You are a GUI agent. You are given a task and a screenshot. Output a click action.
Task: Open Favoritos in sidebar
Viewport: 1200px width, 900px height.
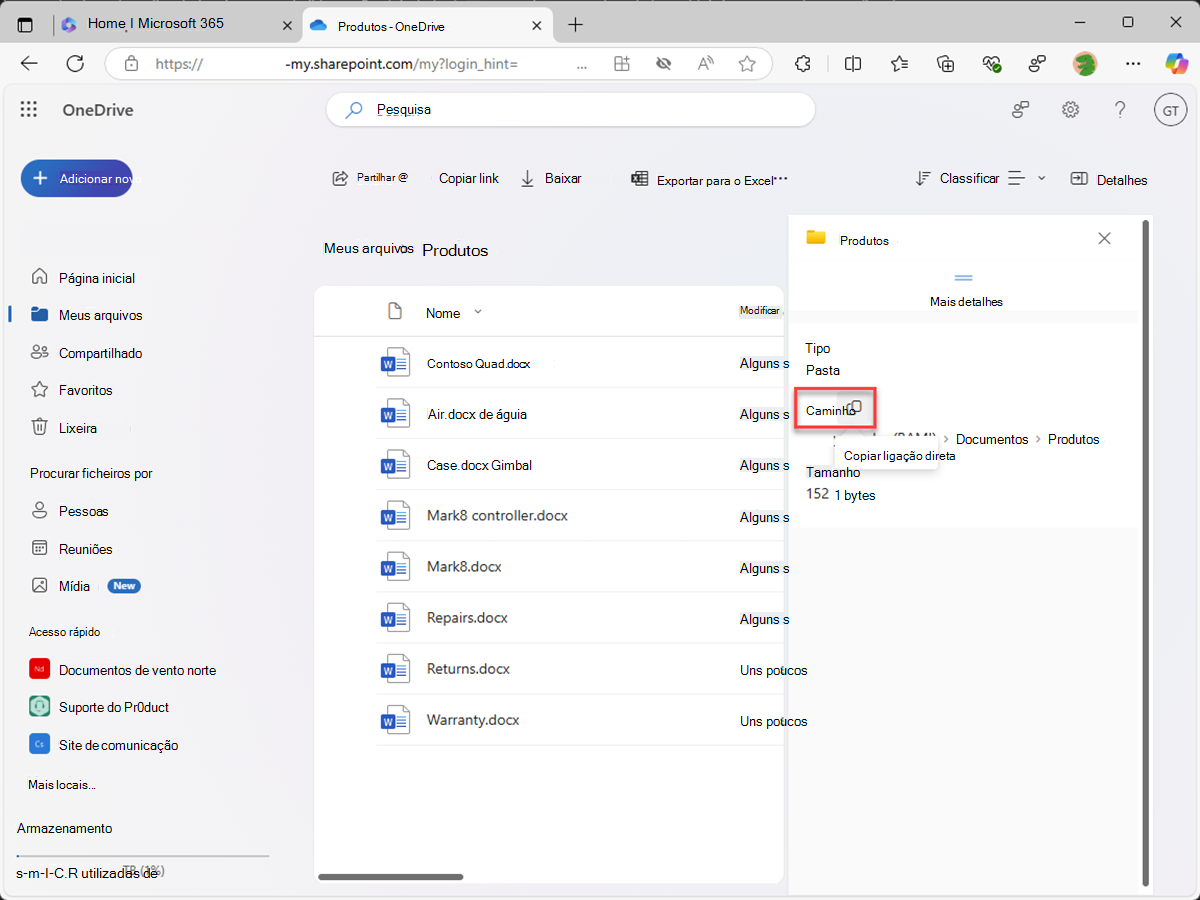tap(72, 390)
